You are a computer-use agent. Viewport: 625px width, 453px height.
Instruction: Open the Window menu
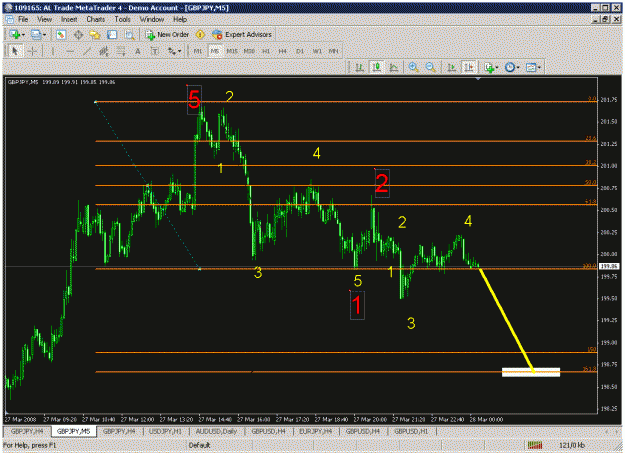click(x=151, y=19)
